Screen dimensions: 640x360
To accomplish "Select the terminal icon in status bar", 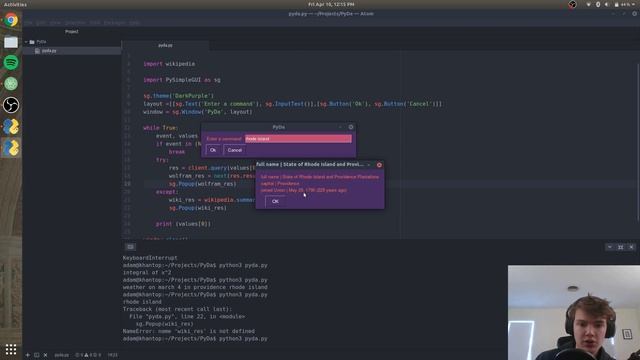I will point(37,355).
